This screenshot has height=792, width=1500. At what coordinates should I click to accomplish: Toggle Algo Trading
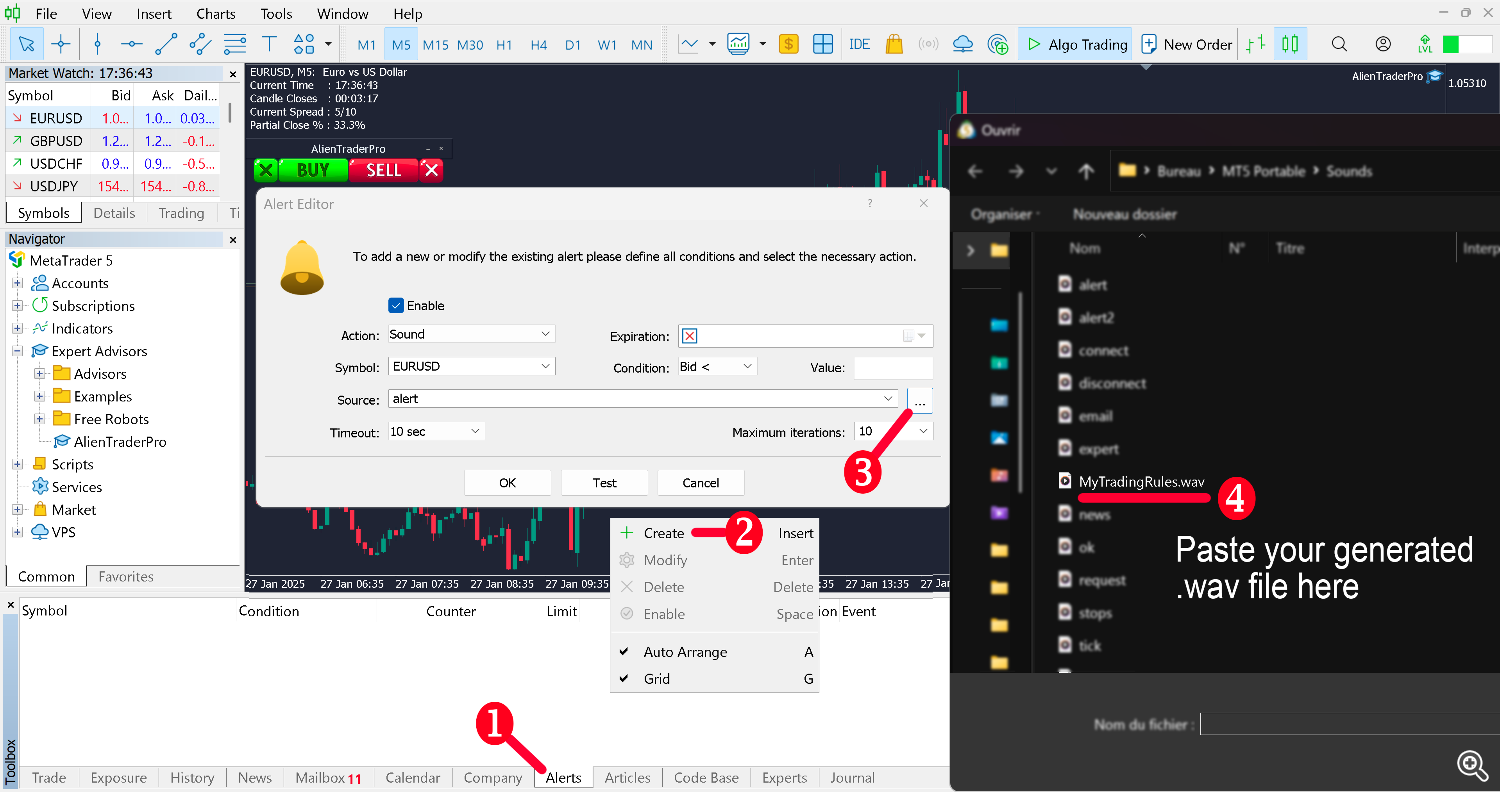1075,44
